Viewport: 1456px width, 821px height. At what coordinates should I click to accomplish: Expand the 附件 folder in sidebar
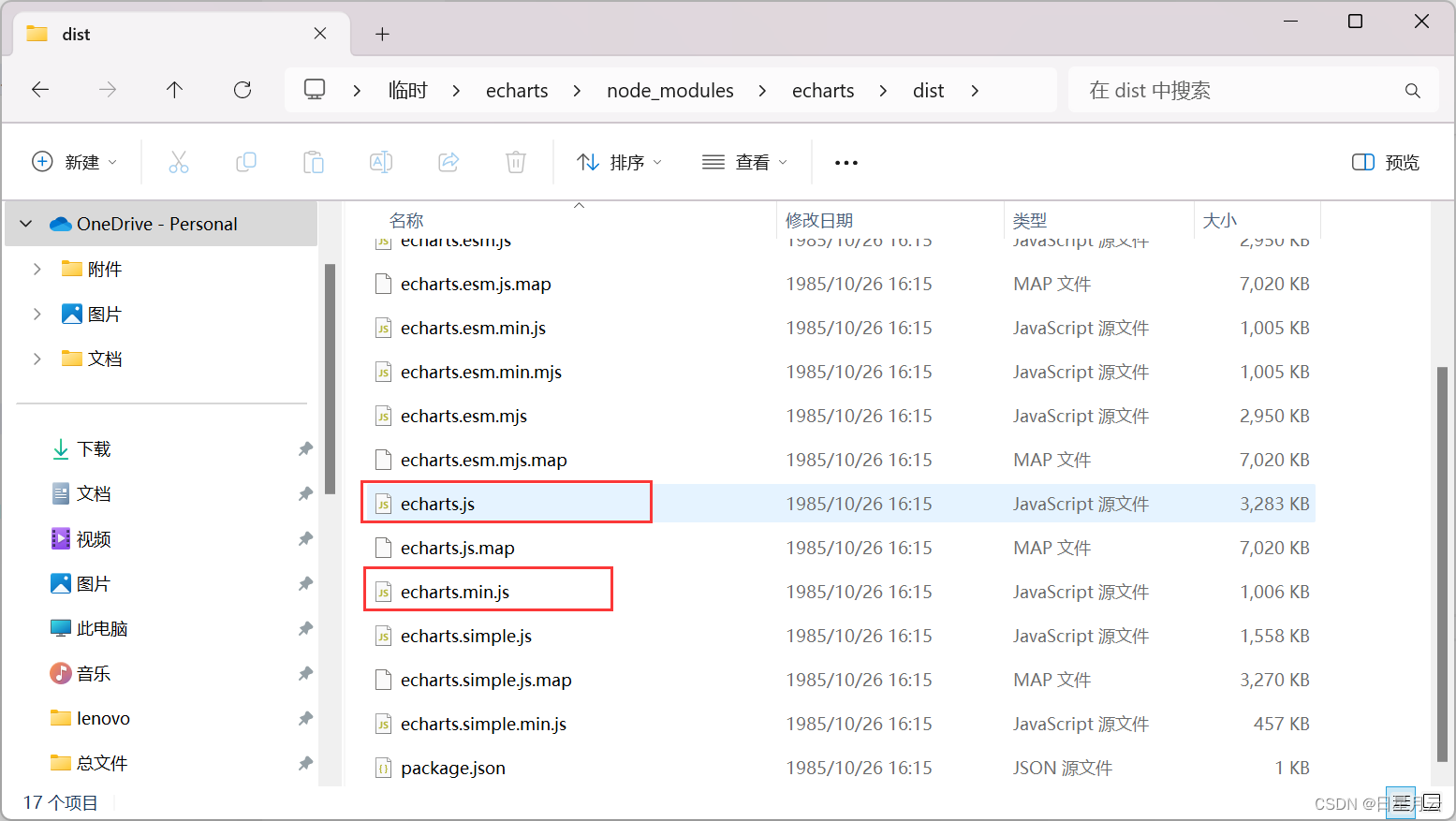37,269
